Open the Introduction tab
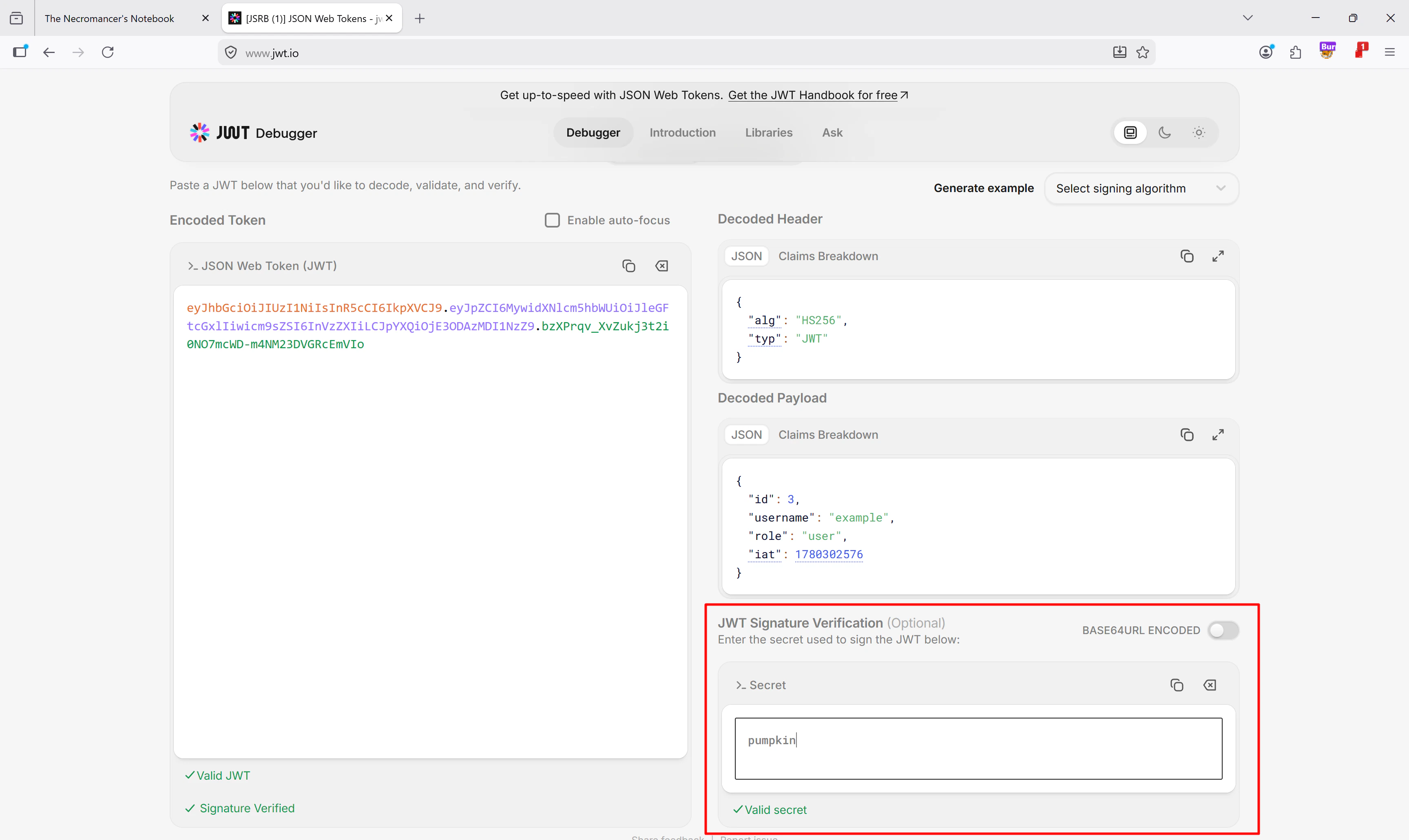1409x840 pixels. (682, 133)
